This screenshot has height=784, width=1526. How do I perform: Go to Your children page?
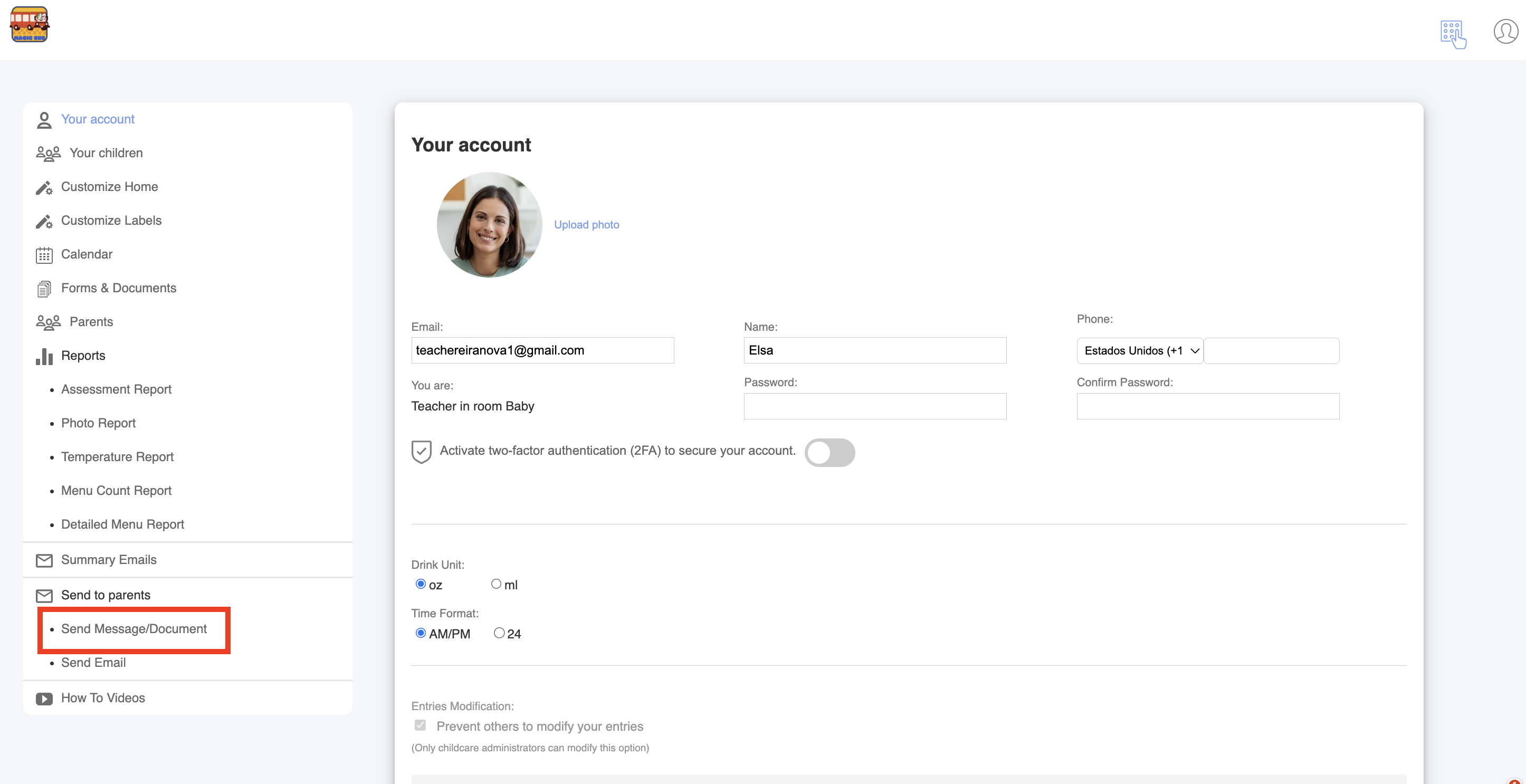click(106, 153)
